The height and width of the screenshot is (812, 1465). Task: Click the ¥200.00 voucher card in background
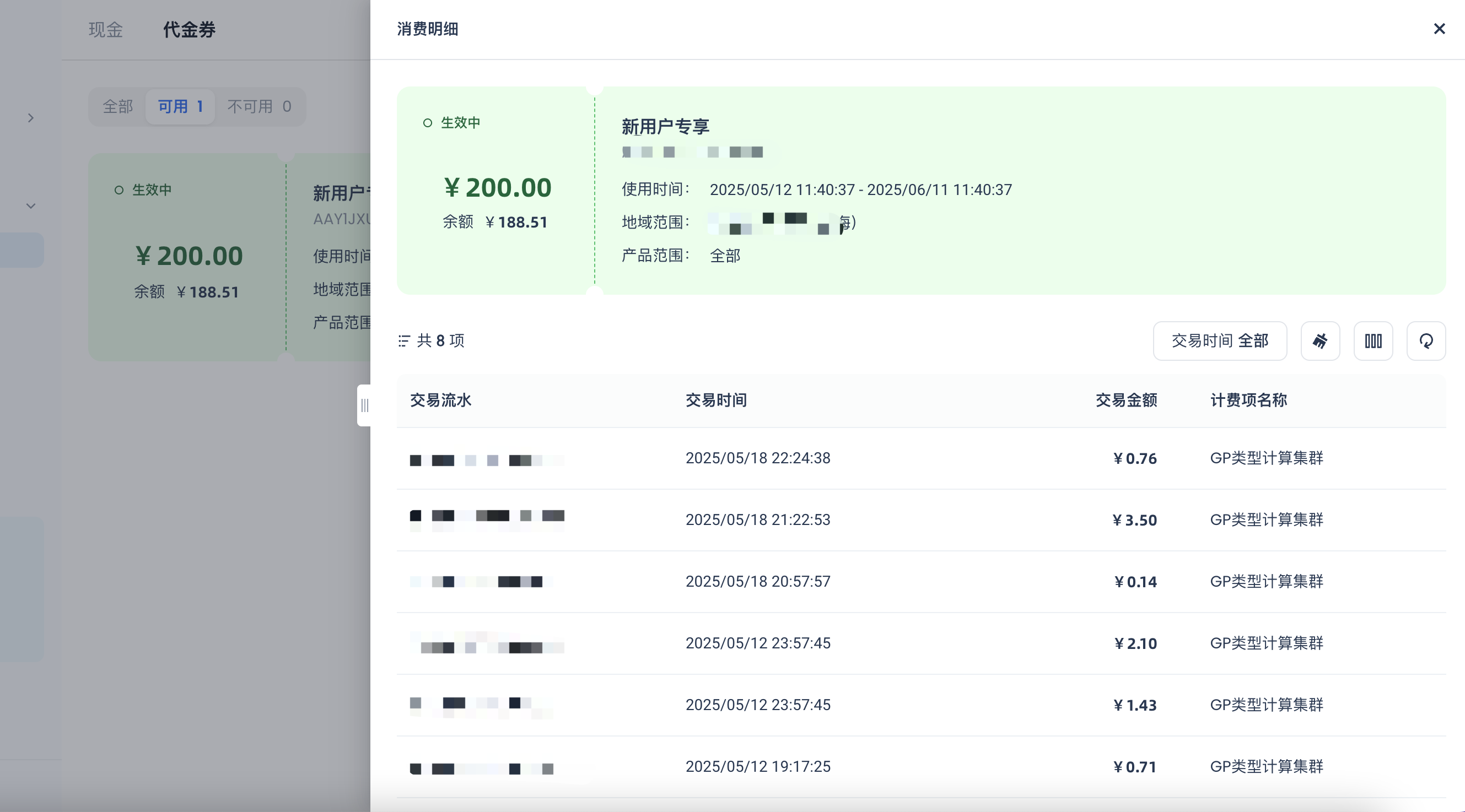(x=188, y=256)
